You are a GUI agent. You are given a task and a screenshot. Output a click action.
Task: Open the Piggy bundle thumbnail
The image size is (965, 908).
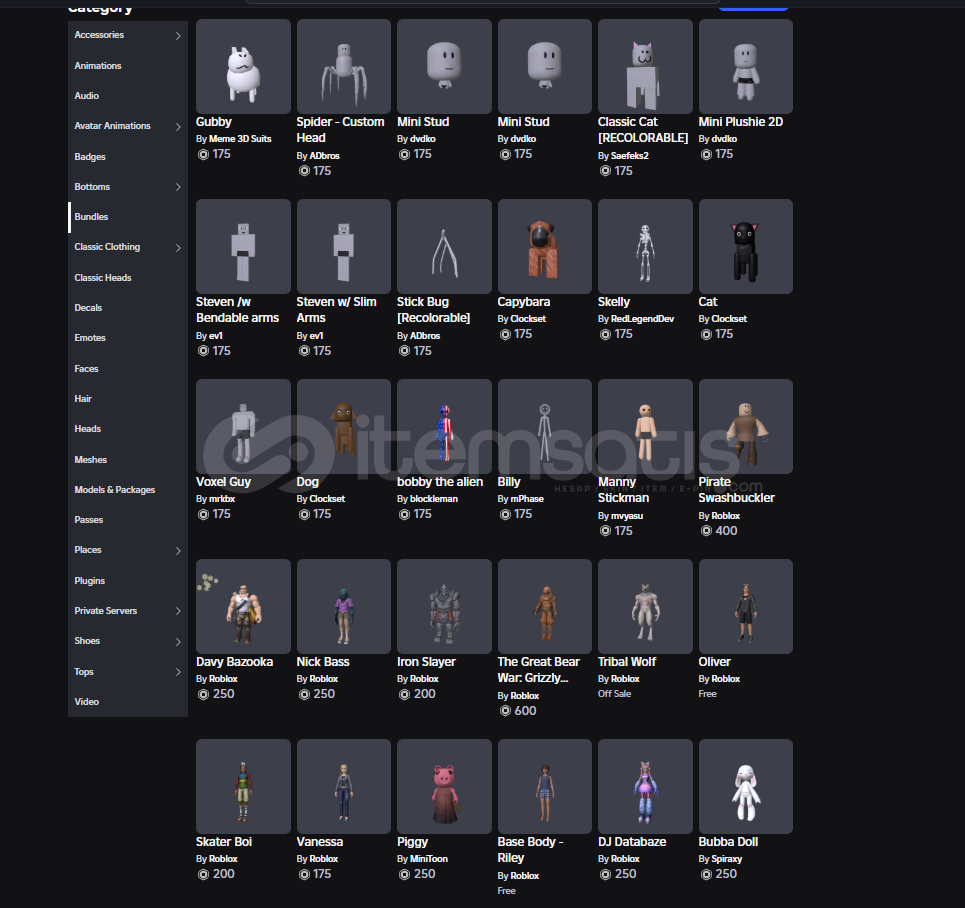pos(444,787)
